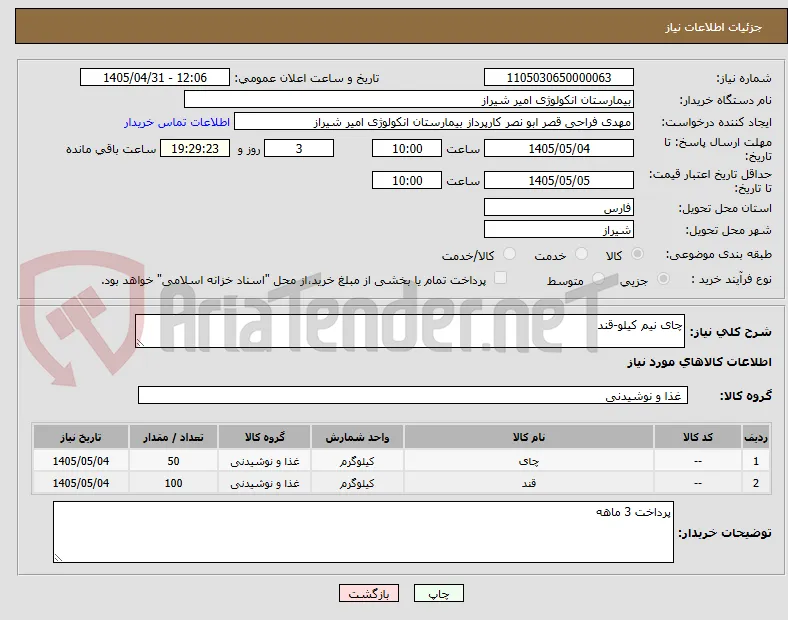Screen dimensions: 788x620
Task: Click the request creator name field
Action: pyautogui.click(x=434, y=122)
